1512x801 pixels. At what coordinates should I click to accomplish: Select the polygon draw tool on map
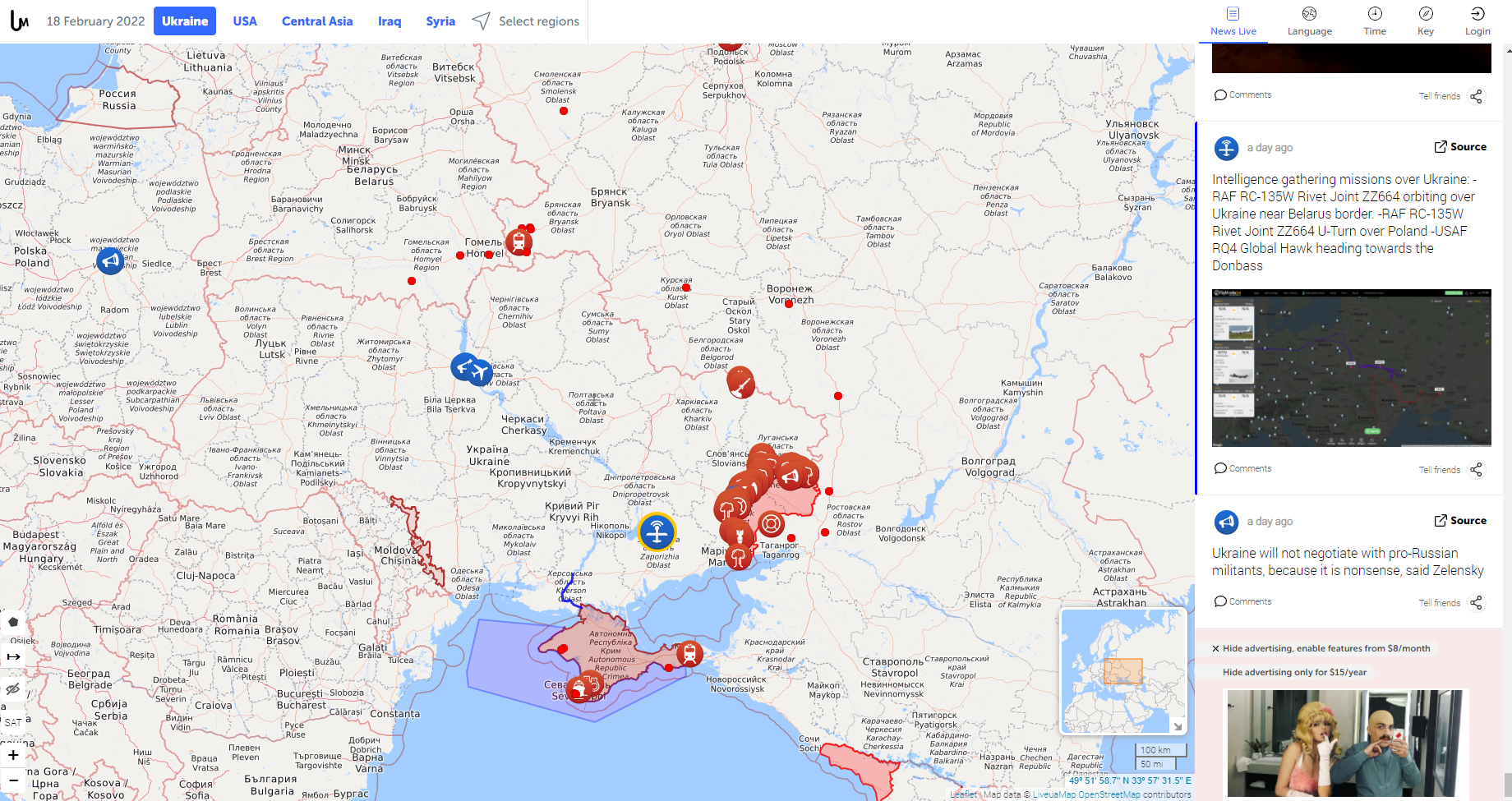pyautogui.click(x=13, y=622)
